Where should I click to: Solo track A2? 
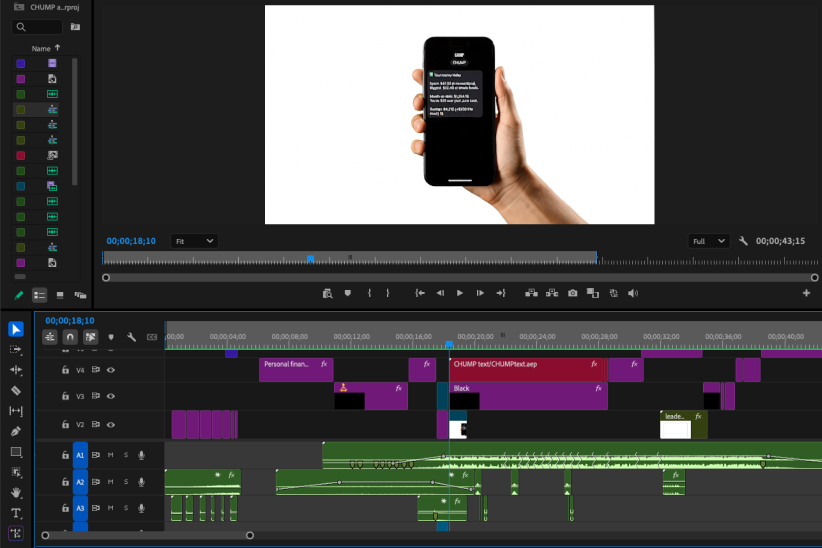pos(126,481)
